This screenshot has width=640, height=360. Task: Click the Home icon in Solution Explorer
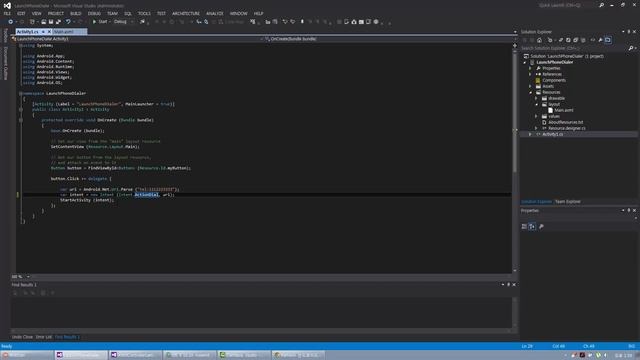pos(539,40)
